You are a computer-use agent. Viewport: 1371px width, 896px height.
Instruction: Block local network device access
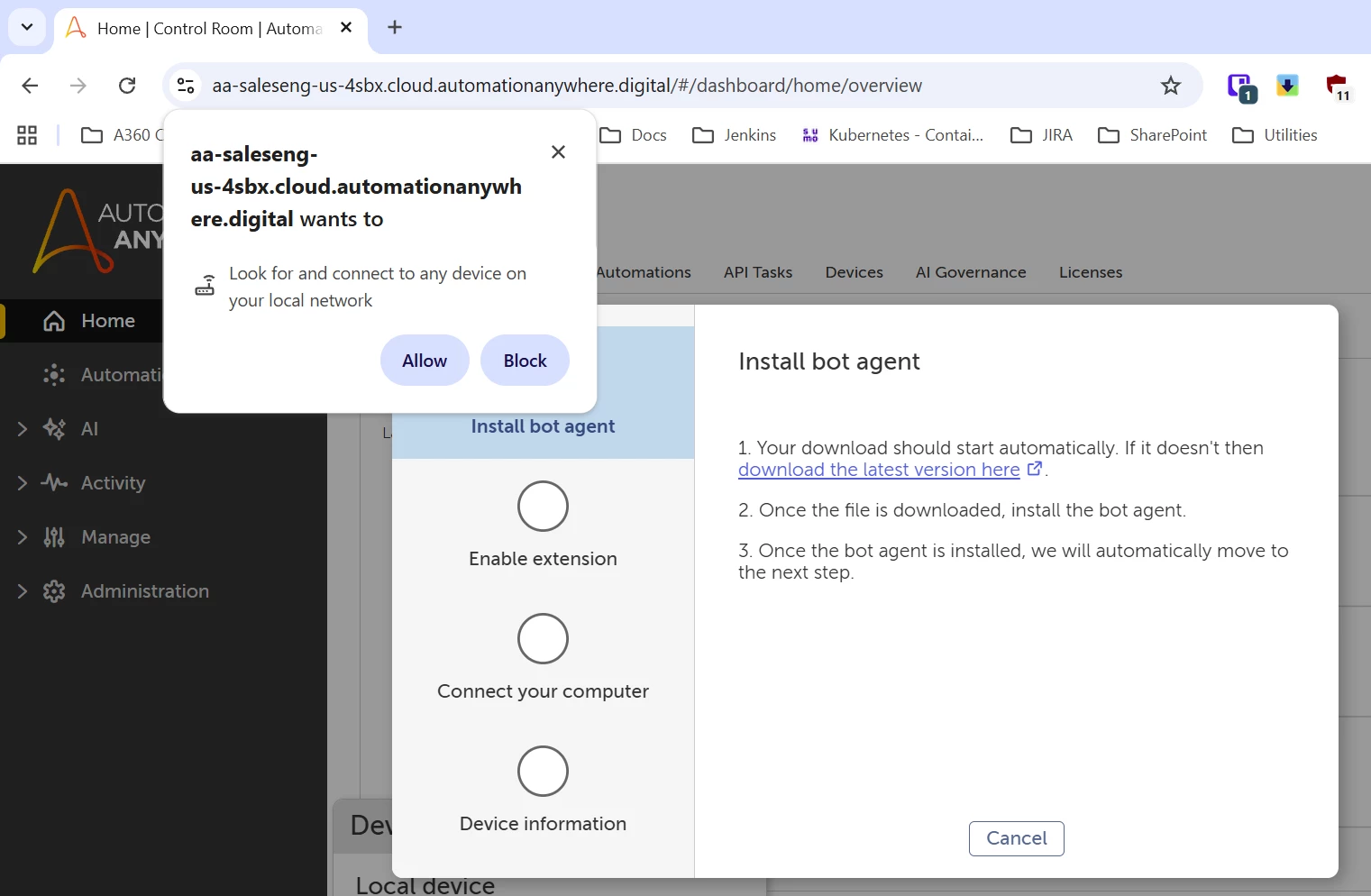[525, 361]
